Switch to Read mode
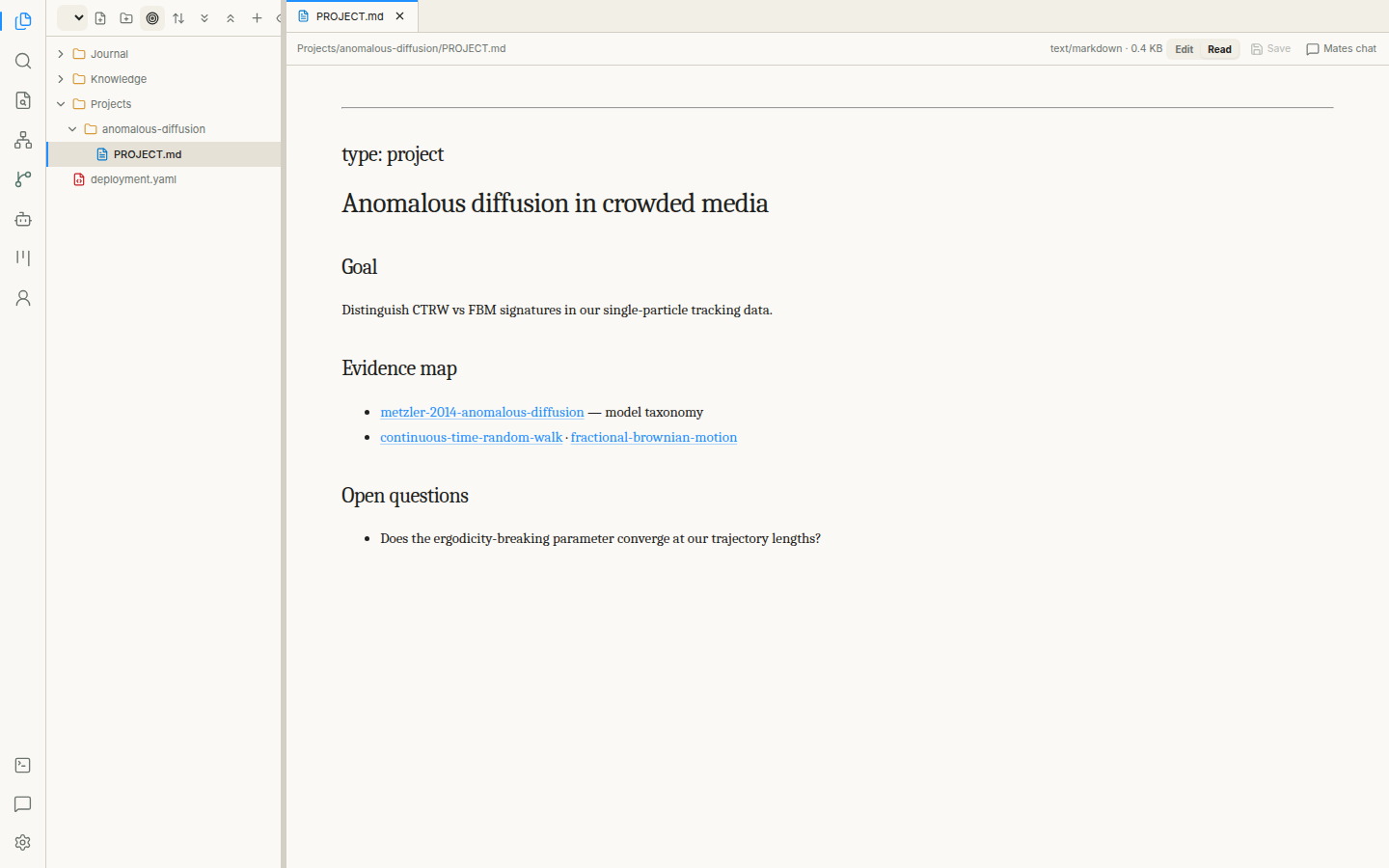This screenshot has width=1389, height=868. tap(1219, 49)
